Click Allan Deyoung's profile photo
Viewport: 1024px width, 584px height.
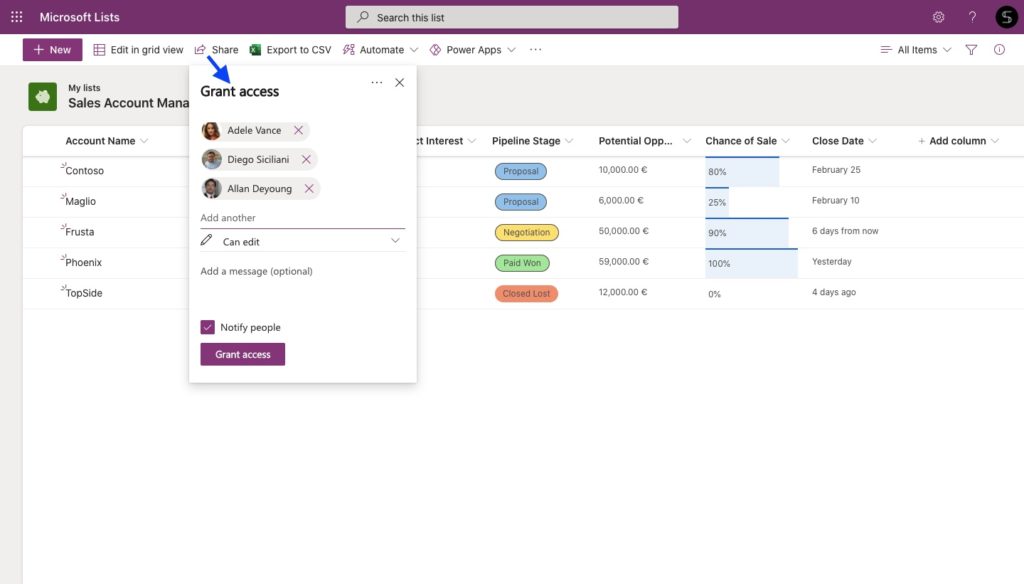(211, 189)
